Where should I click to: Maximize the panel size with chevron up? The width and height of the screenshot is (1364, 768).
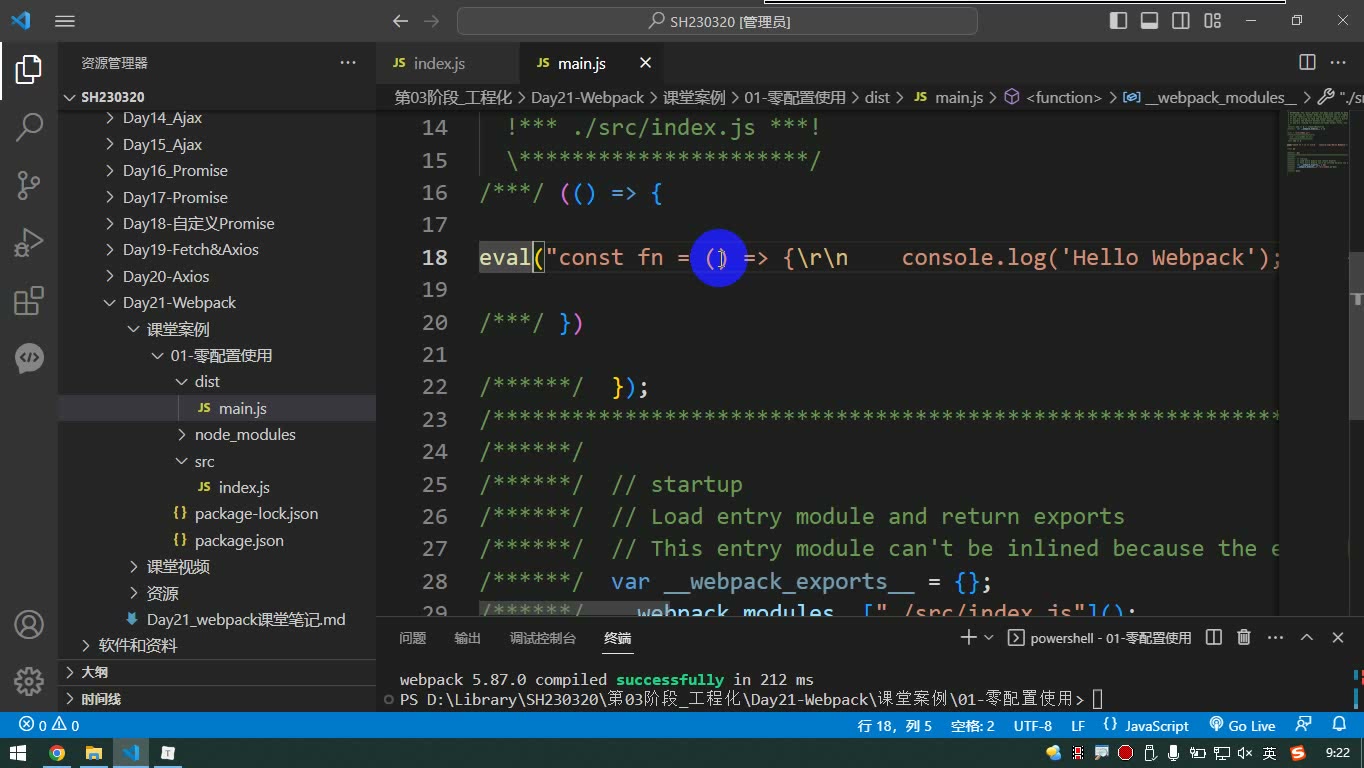(1306, 637)
